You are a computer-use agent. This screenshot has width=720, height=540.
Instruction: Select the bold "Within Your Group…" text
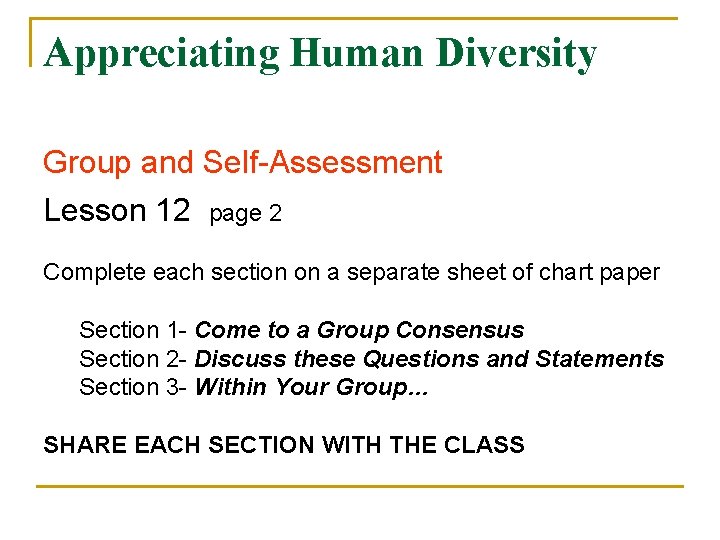point(311,387)
